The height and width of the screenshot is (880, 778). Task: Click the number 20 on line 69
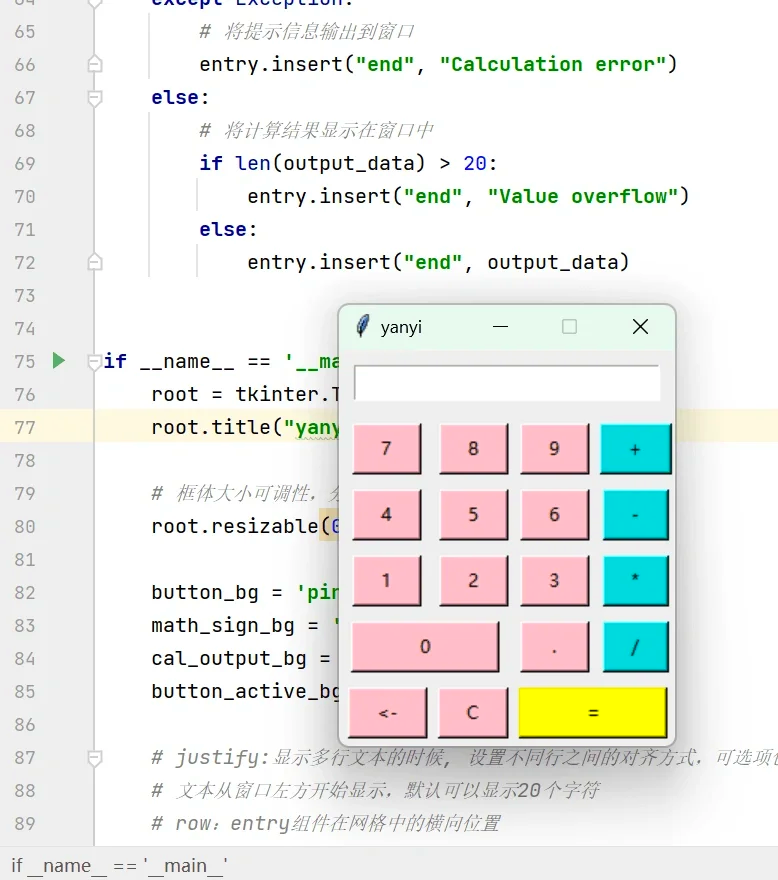pyautogui.click(x=475, y=163)
